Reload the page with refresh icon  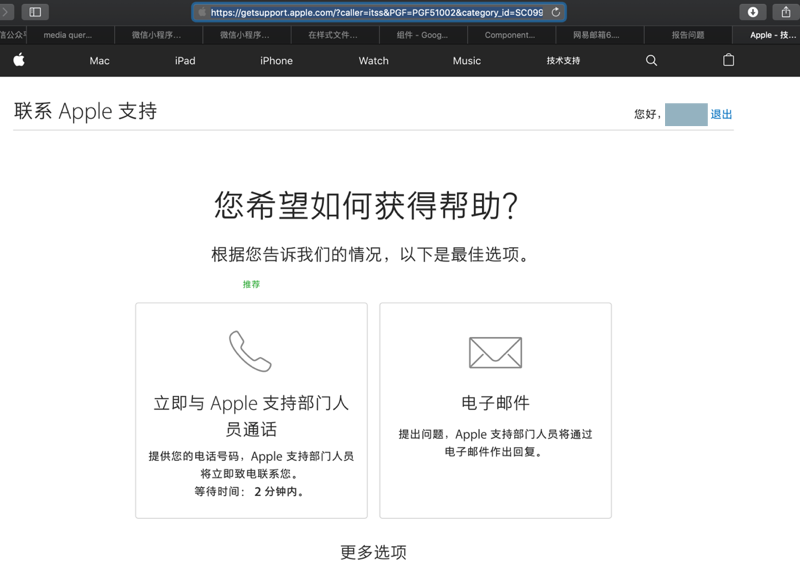click(x=556, y=12)
